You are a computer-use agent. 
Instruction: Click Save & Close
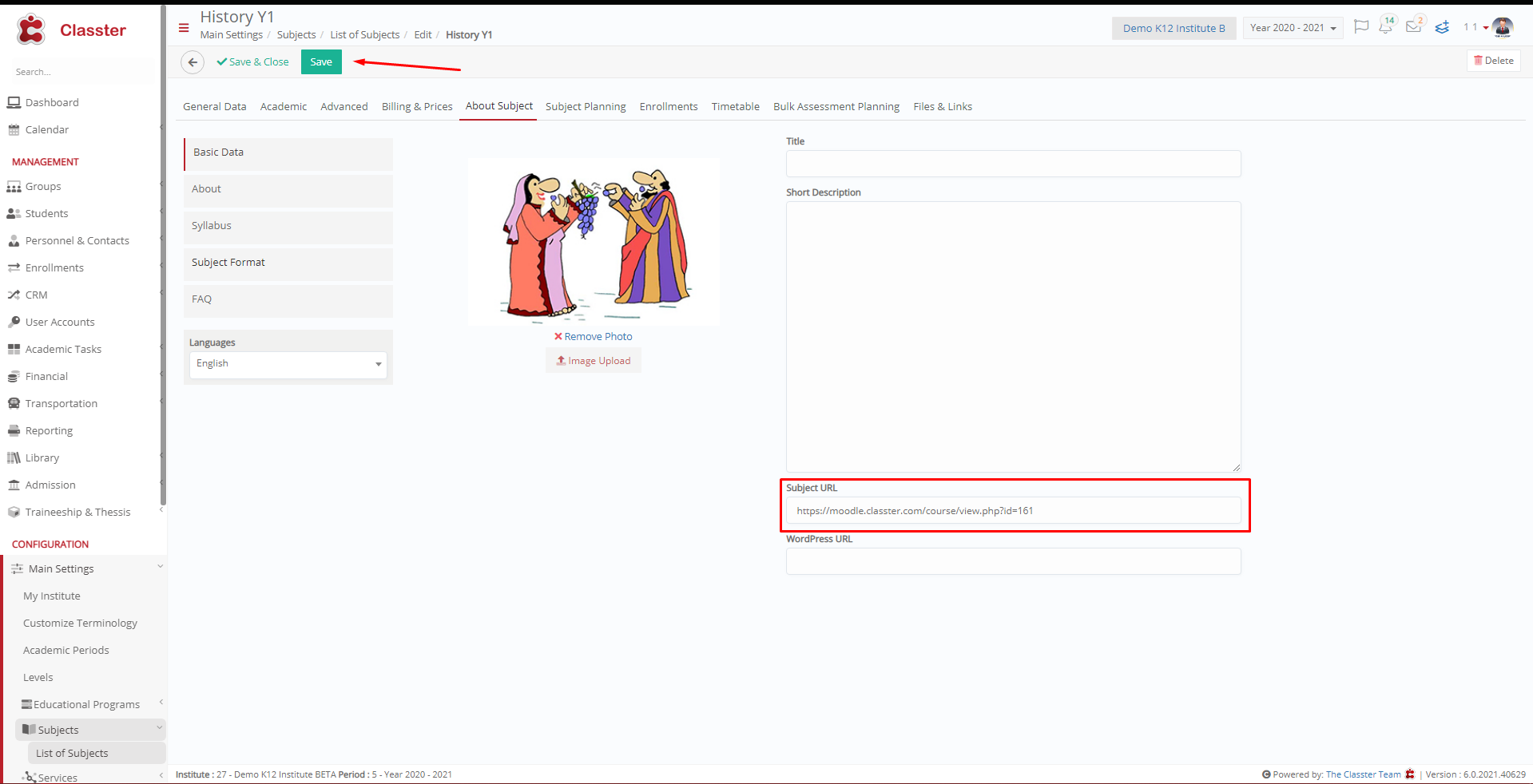pos(252,62)
